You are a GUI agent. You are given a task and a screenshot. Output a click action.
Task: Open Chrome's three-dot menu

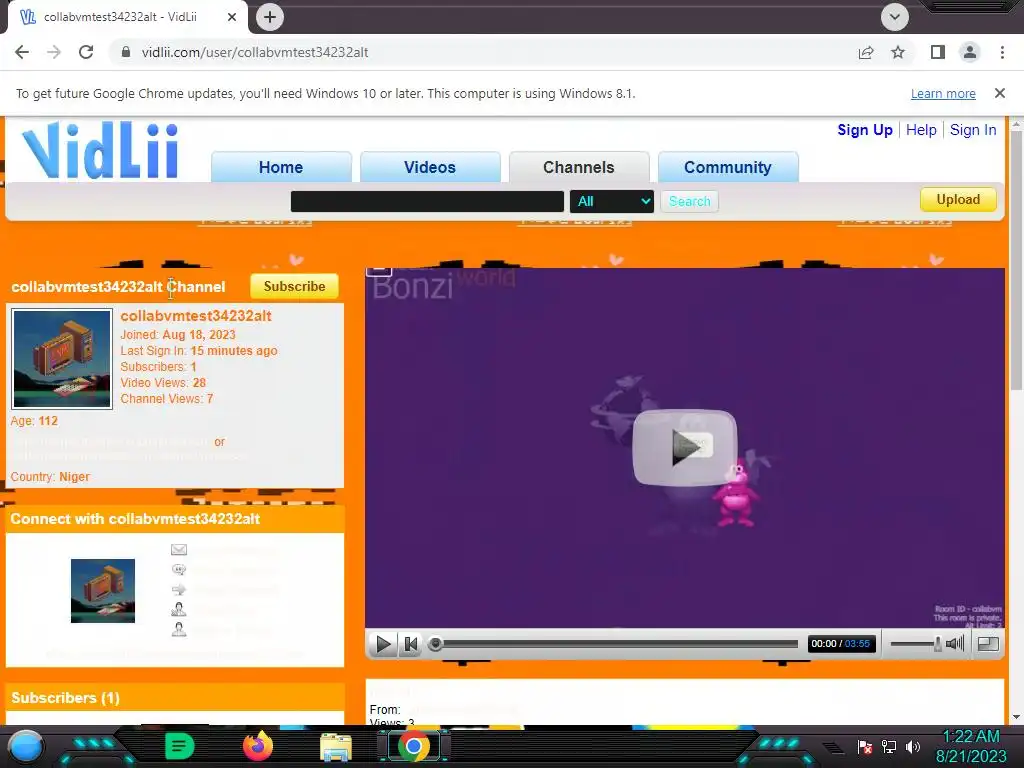tap(1002, 52)
